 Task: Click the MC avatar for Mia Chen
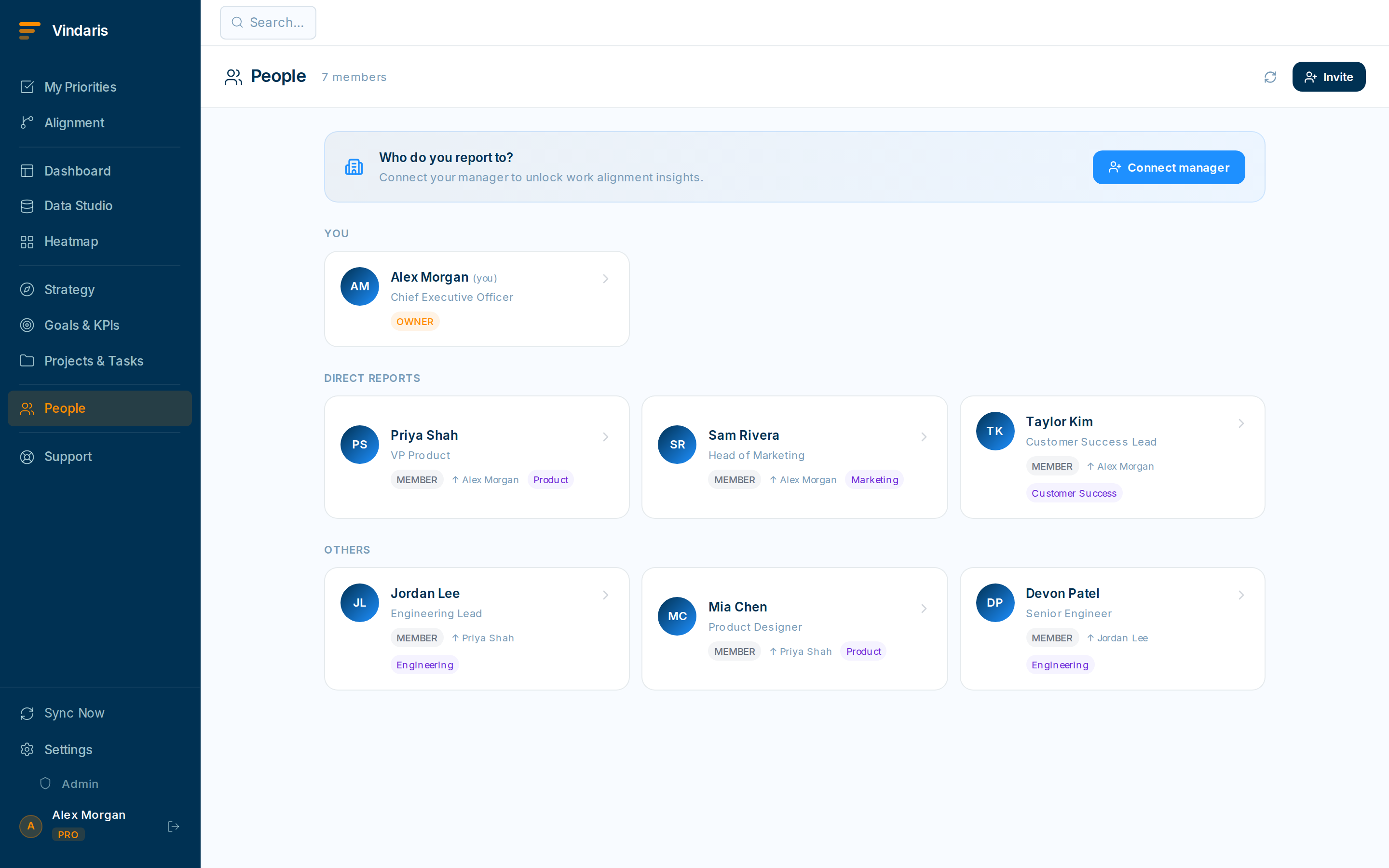click(x=677, y=616)
